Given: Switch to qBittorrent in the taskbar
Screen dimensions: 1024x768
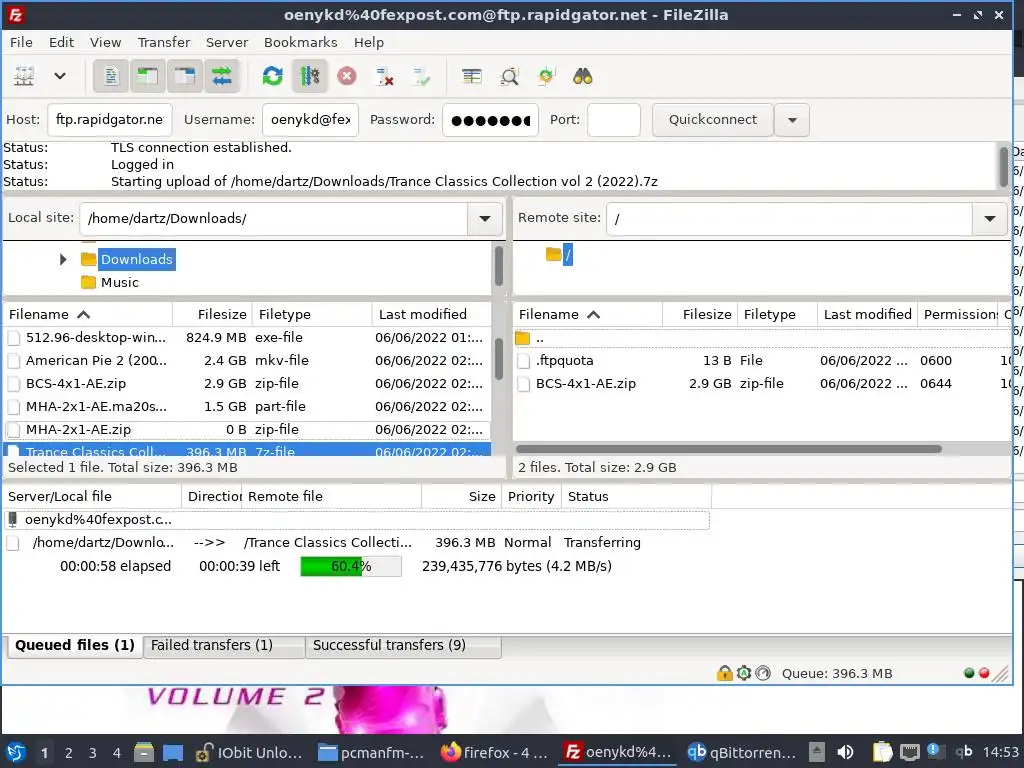Looking at the screenshot, I should click(x=741, y=752).
